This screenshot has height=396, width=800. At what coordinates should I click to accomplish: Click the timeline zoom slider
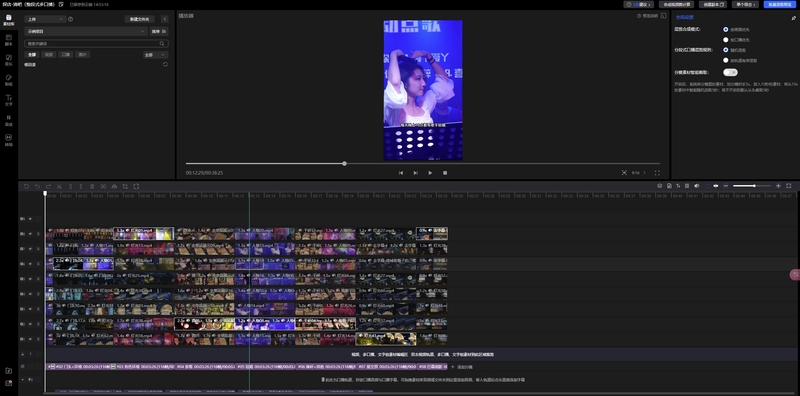(752, 186)
